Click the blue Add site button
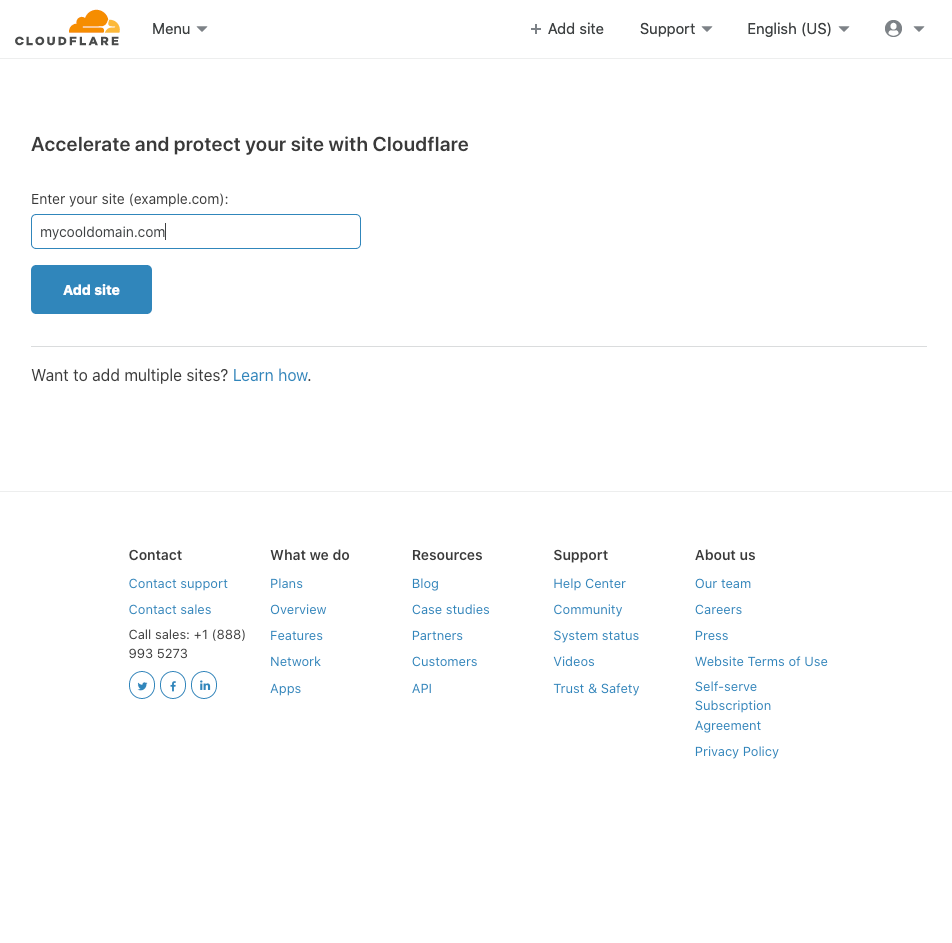Viewport: 952px width, 943px height. (x=92, y=290)
